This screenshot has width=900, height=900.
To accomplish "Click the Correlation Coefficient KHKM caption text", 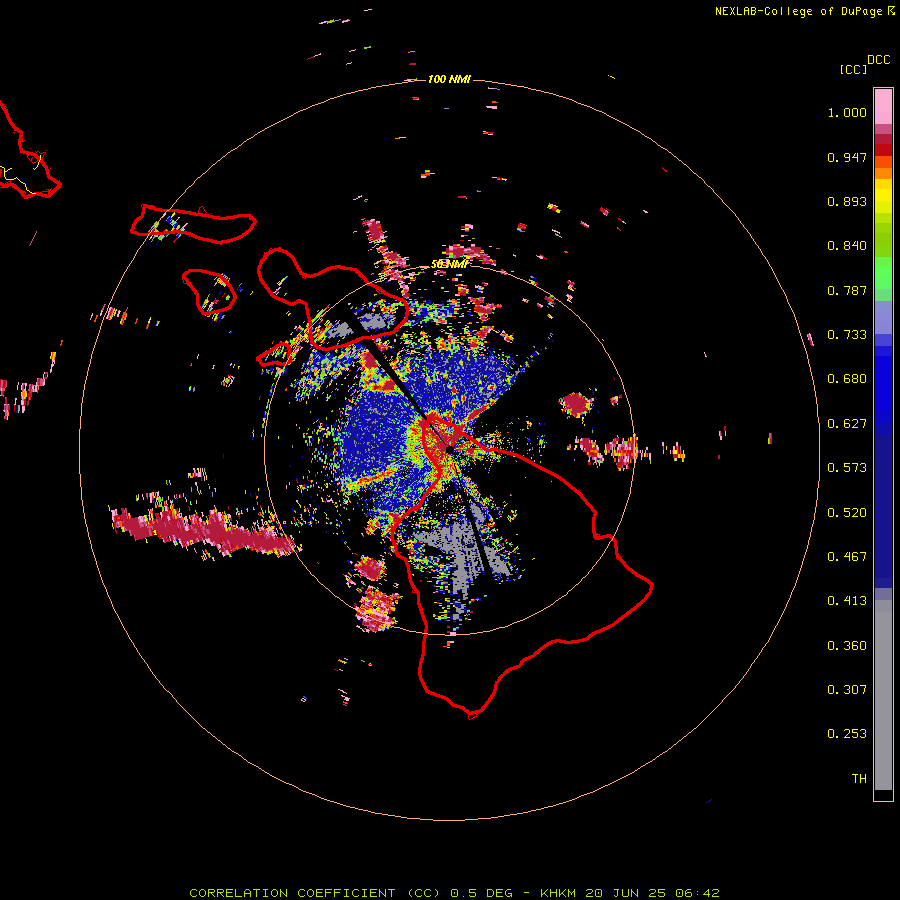I will (454, 893).
